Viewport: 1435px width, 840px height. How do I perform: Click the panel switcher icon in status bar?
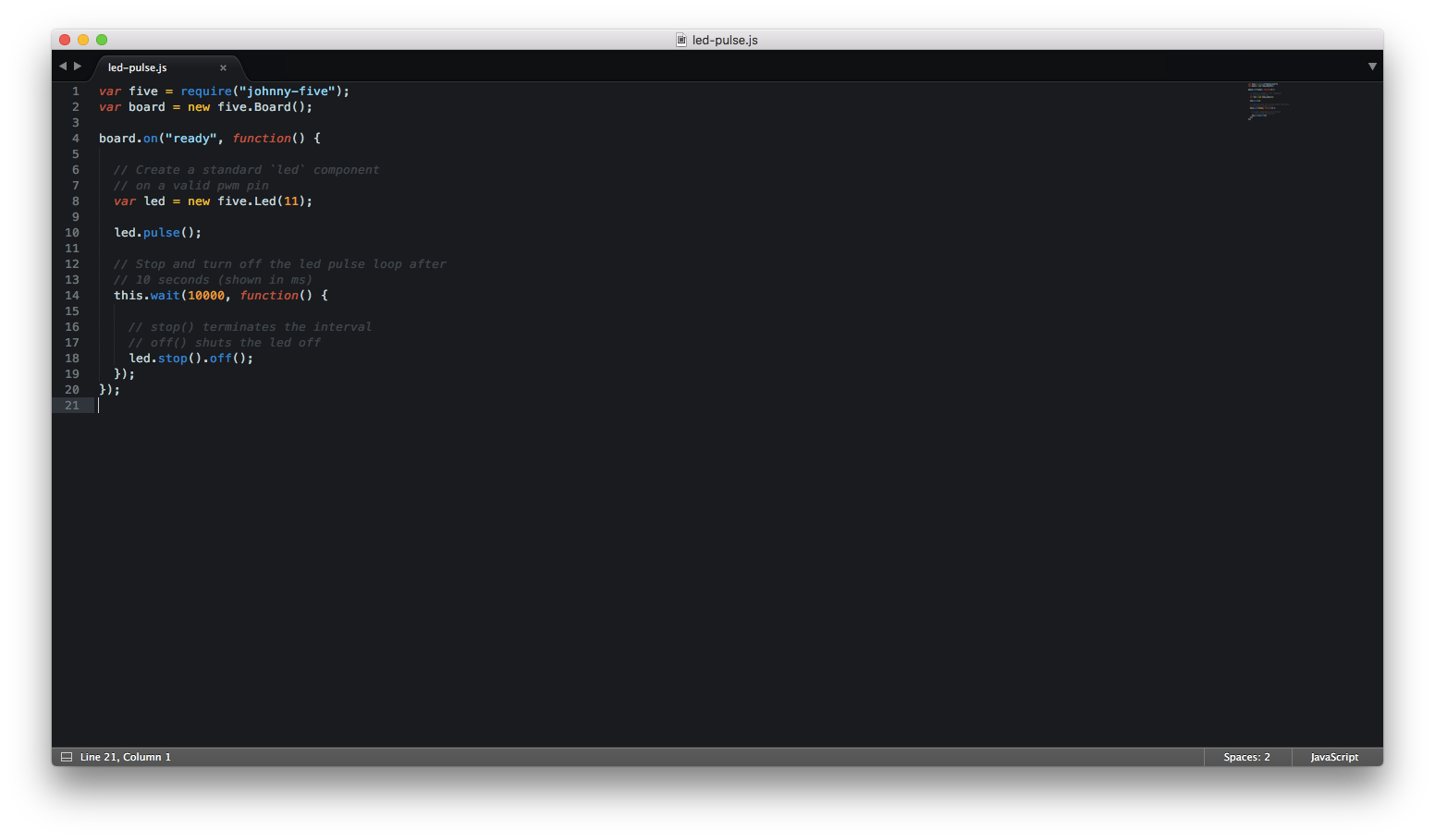click(x=67, y=757)
